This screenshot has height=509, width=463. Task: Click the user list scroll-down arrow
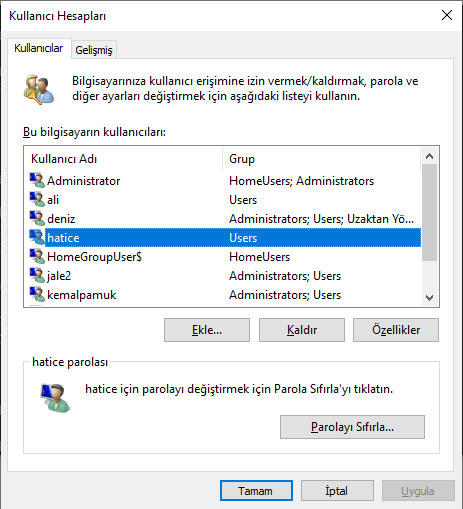click(430, 297)
